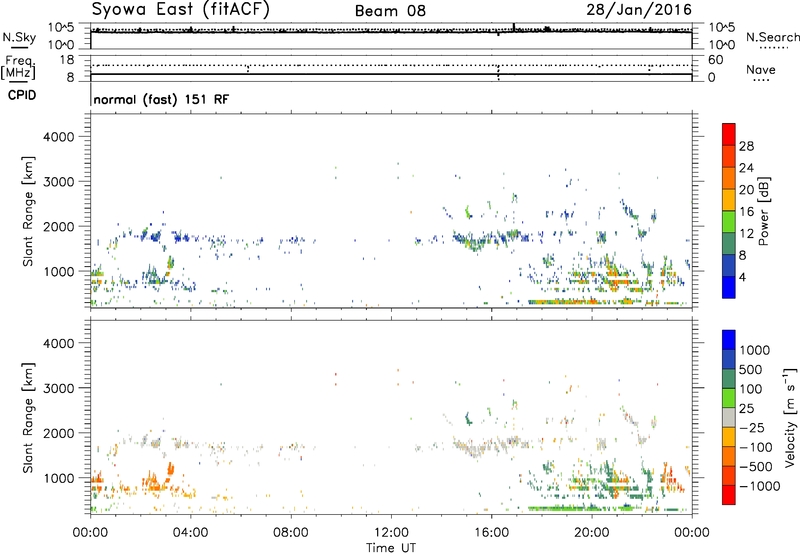Click the 'Time UT' axis title
Viewport: 800px width, 554px height.
pyautogui.click(x=391, y=547)
